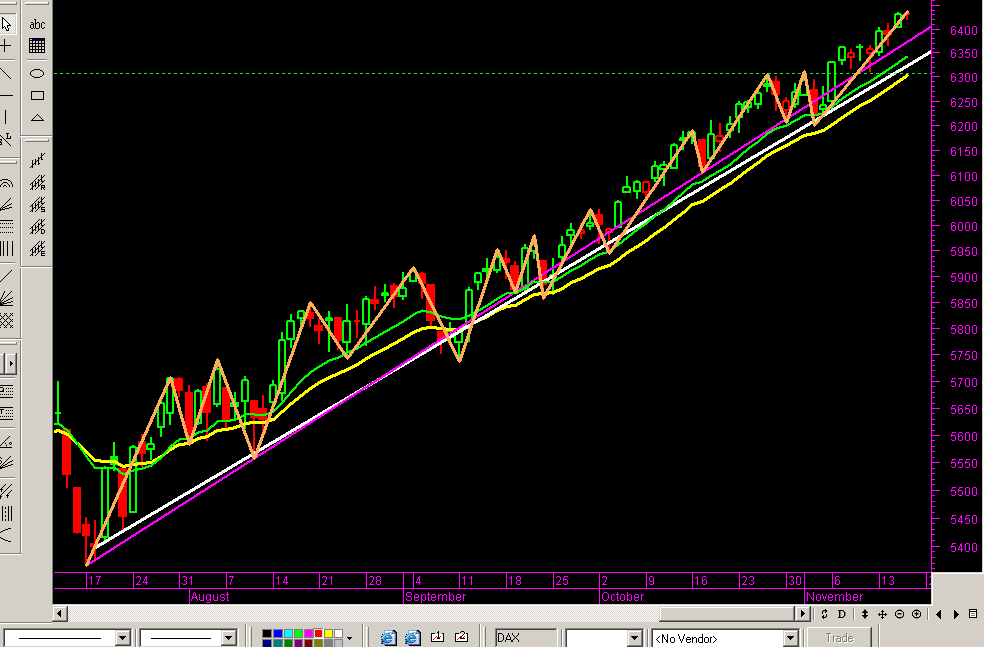Step chart back with left triangle
Viewport: 984px width, 647px height.
click(x=939, y=614)
